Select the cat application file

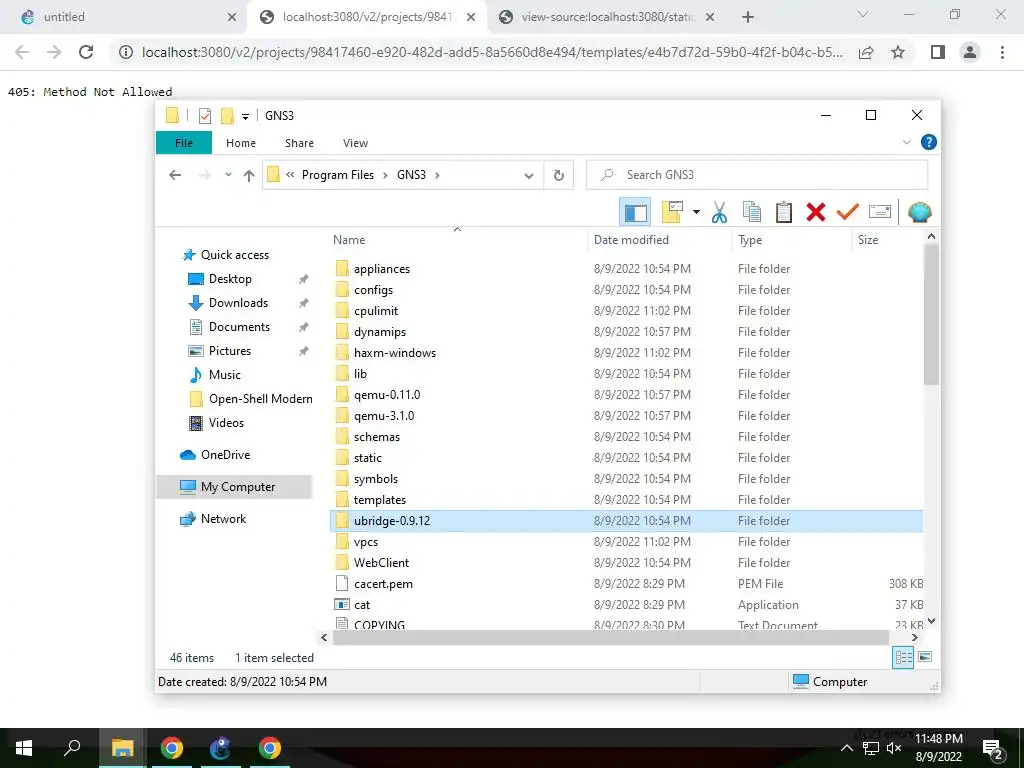(x=362, y=605)
